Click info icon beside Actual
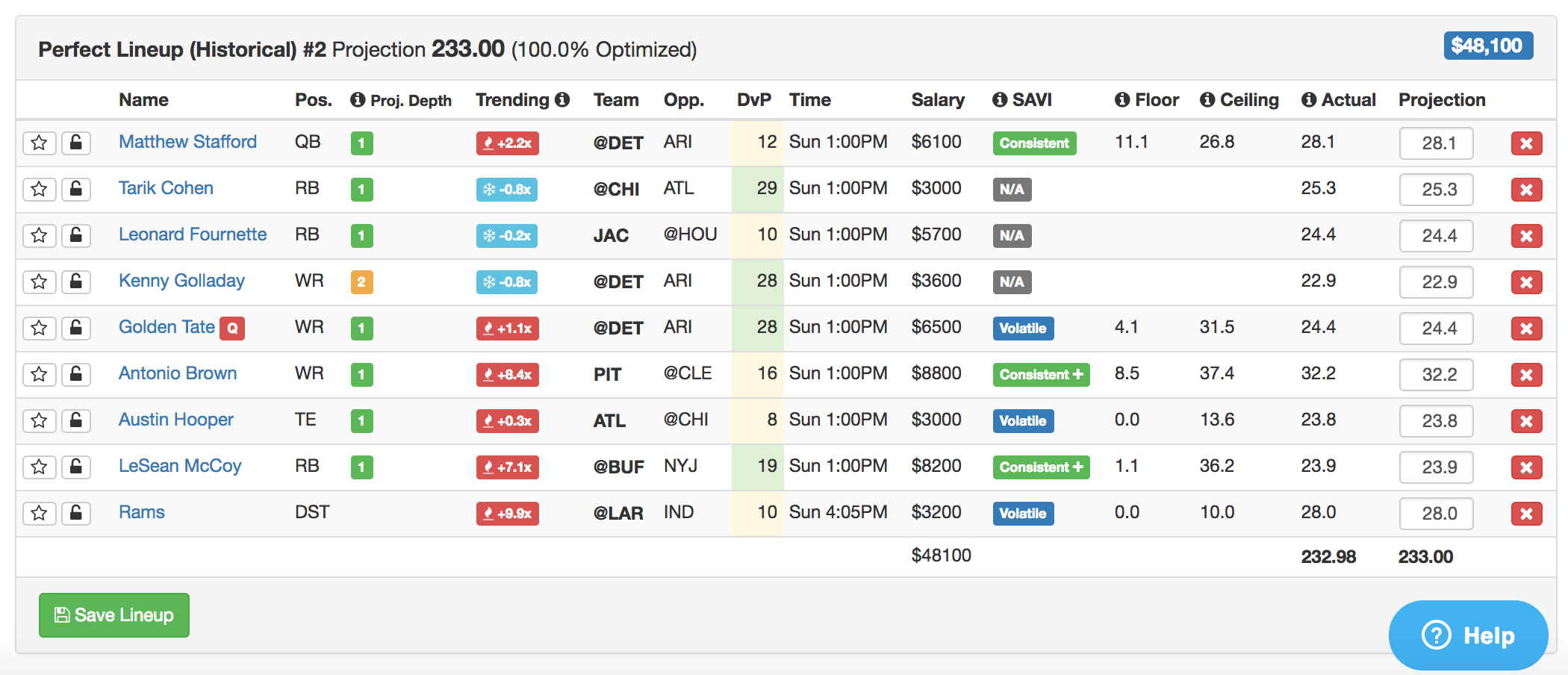Viewport: 1568px width, 675px height. tap(1309, 100)
